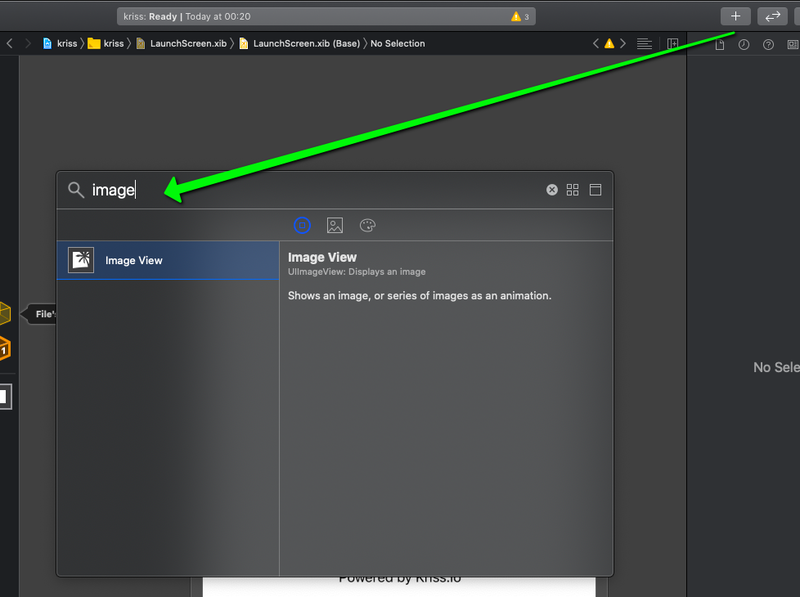Select the Media (image) library tab
Viewport: 800px width, 597px height.
click(x=335, y=225)
